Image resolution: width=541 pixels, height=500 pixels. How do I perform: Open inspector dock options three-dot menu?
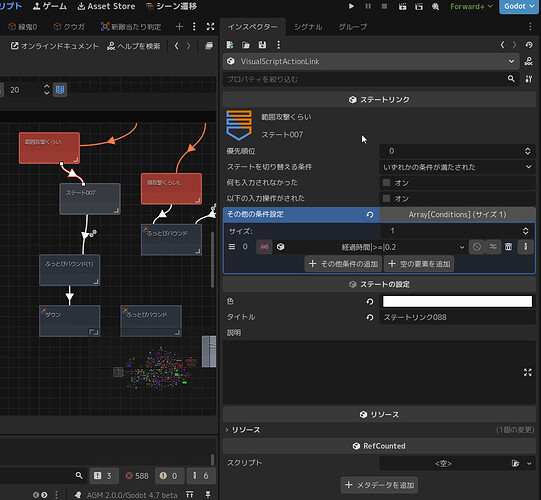(x=530, y=27)
